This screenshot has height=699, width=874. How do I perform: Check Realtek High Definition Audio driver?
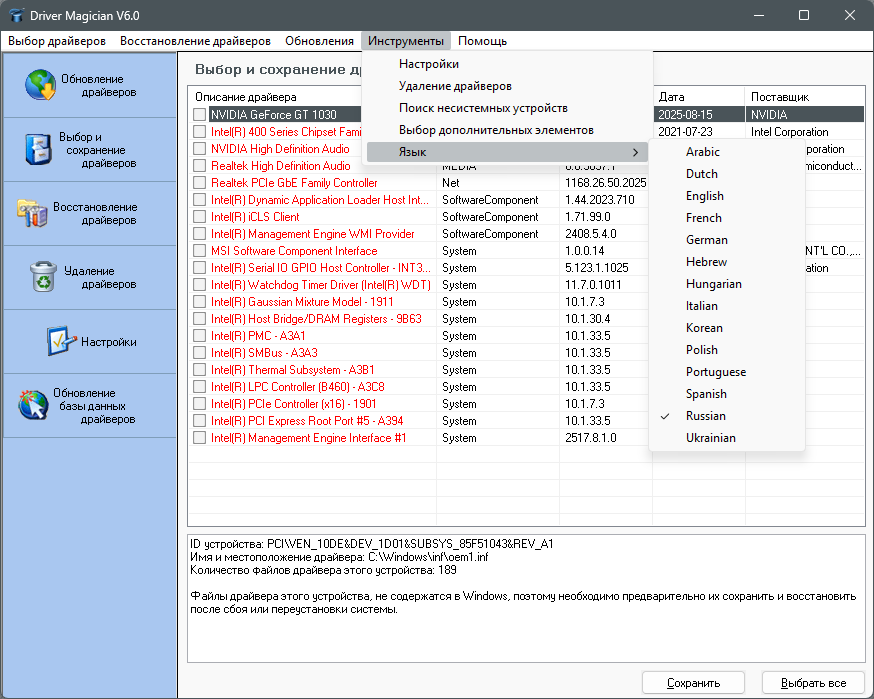pyautogui.click(x=200, y=166)
